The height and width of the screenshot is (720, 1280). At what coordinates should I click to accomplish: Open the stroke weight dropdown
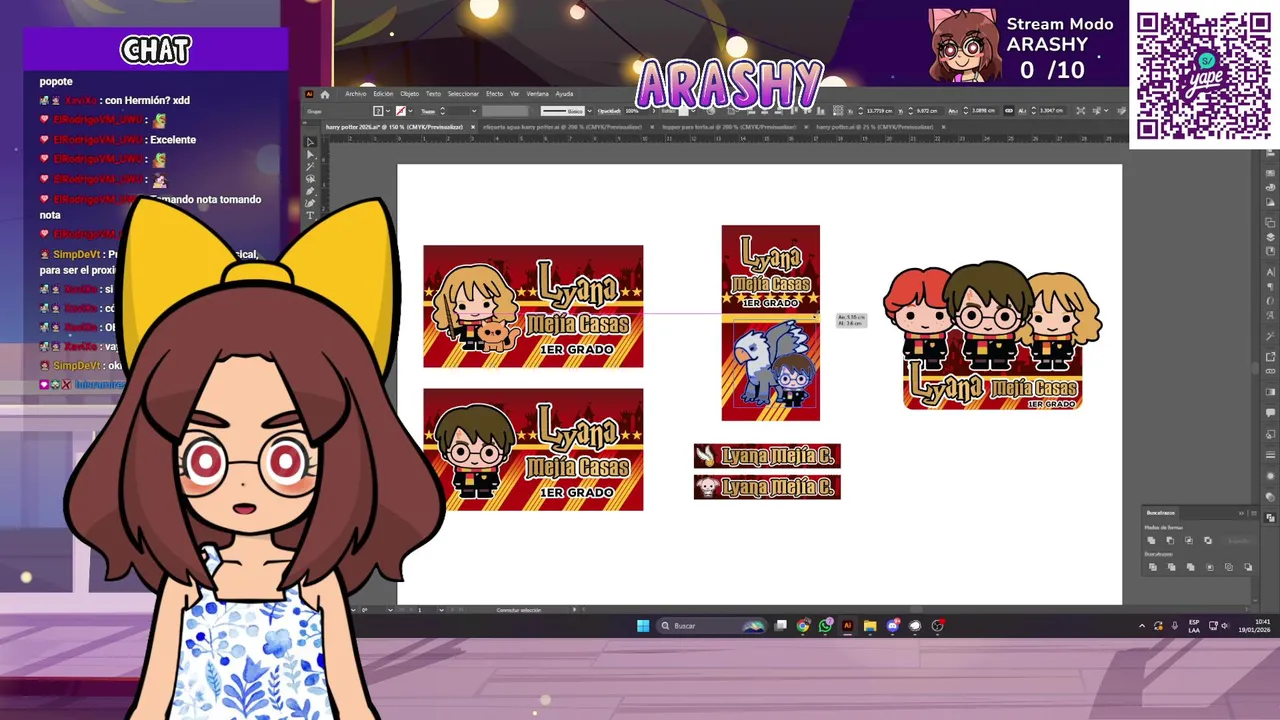pyautogui.click(x=474, y=111)
